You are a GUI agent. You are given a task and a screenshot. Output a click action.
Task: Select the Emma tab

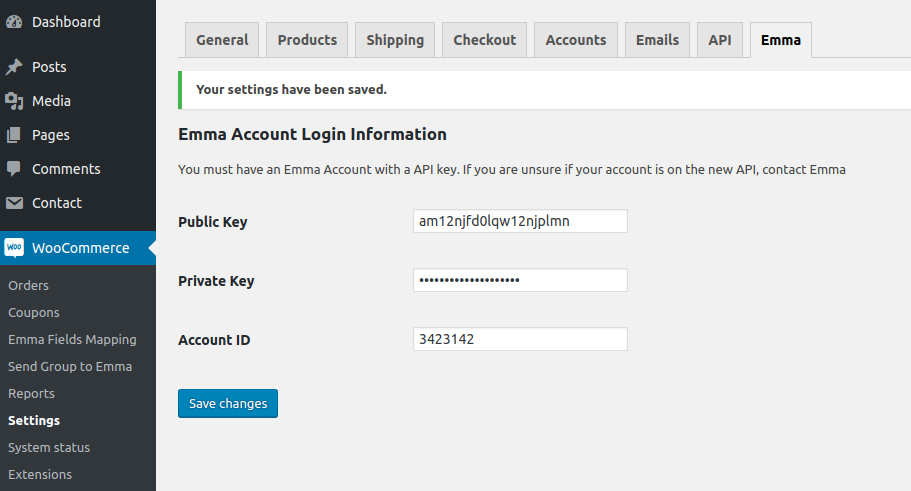click(781, 40)
